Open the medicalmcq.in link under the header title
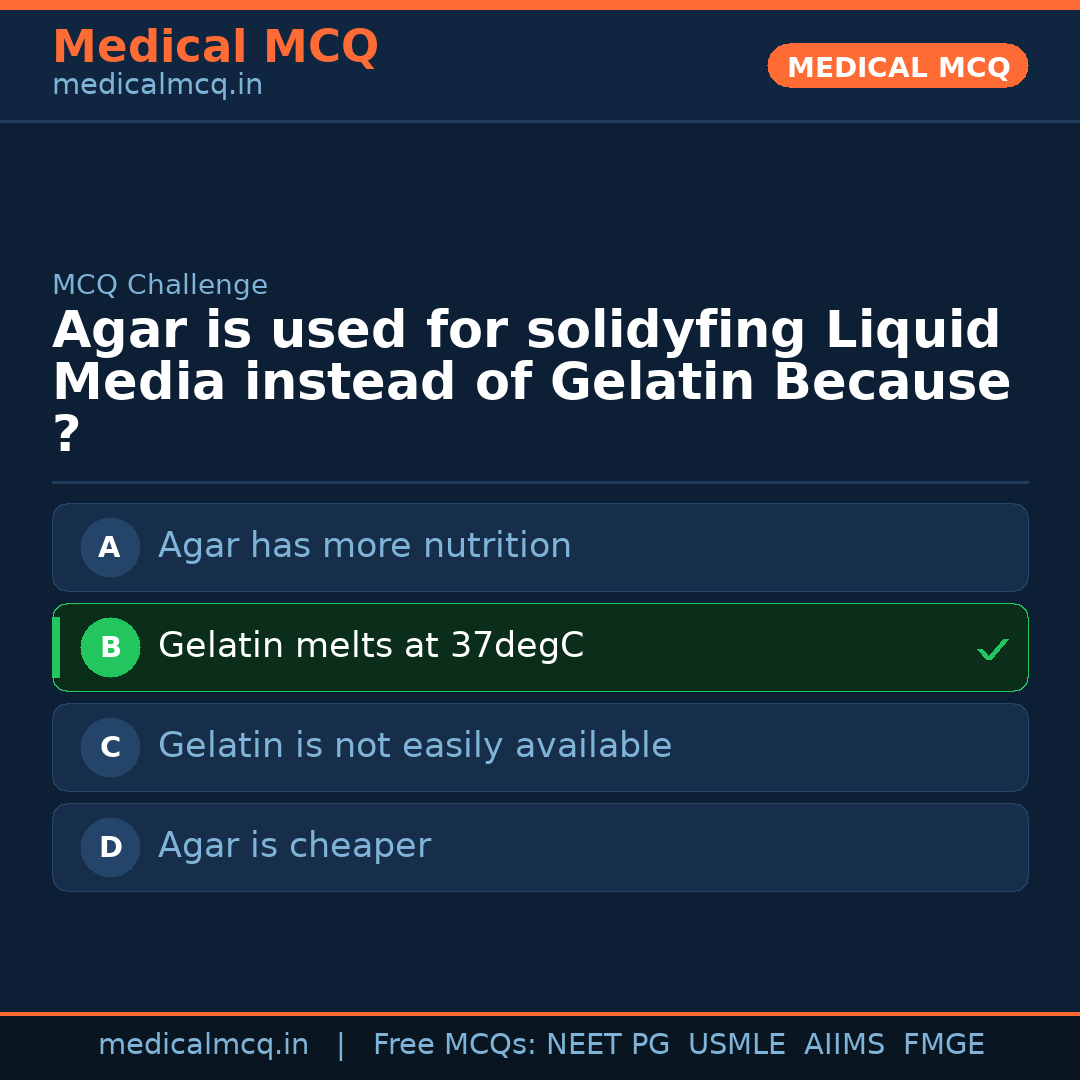1080x1080 pixels. (157, 86)
